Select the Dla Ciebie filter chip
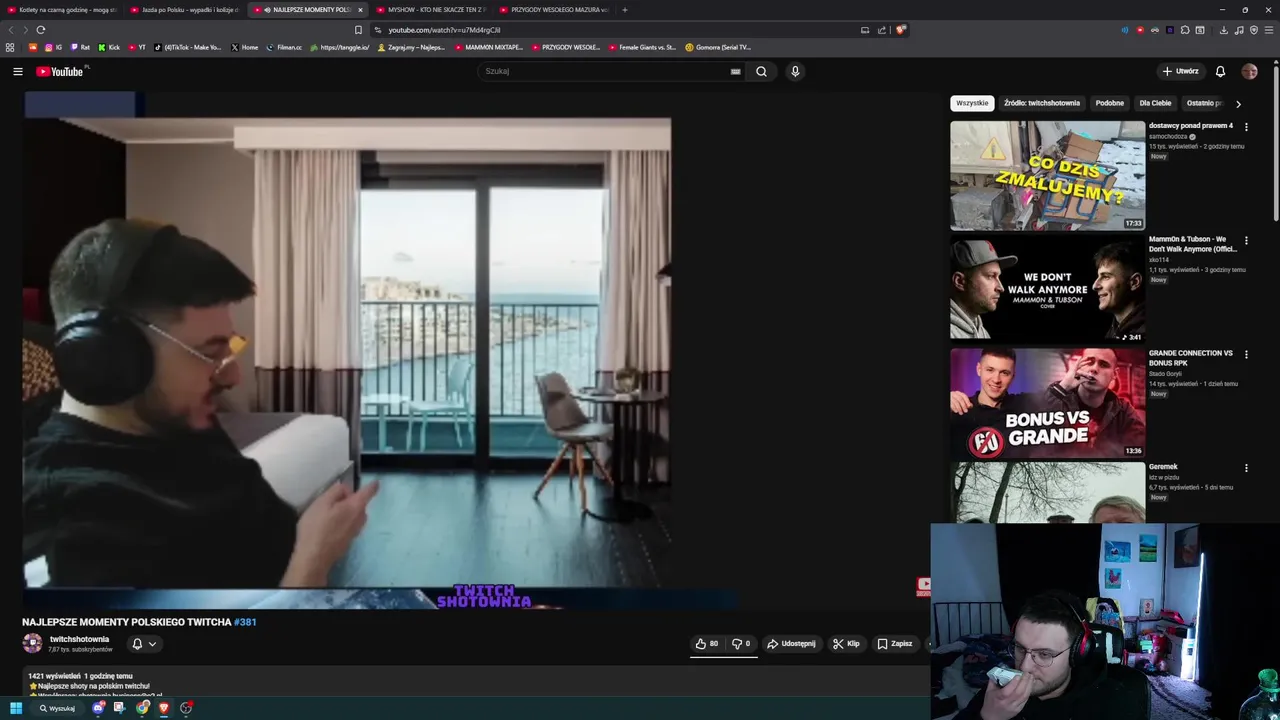The height and width of the screenshot is (720, 1280). 1155,103
